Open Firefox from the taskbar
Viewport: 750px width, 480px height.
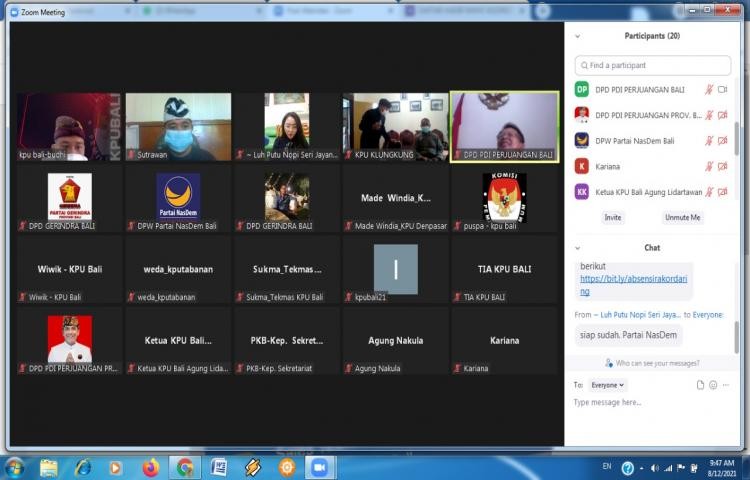coord(151,467)
